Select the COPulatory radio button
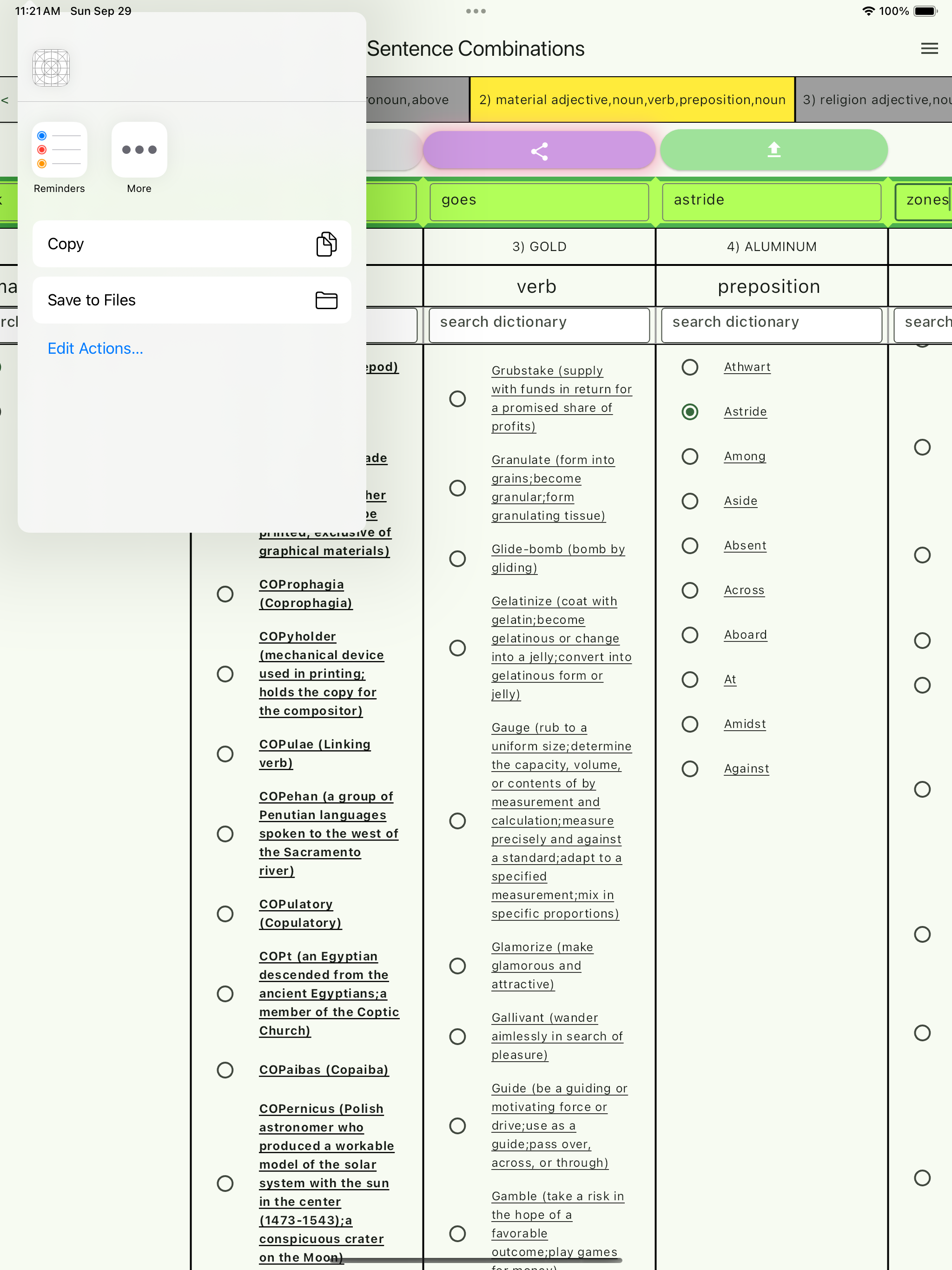 (x=225, y=913)
